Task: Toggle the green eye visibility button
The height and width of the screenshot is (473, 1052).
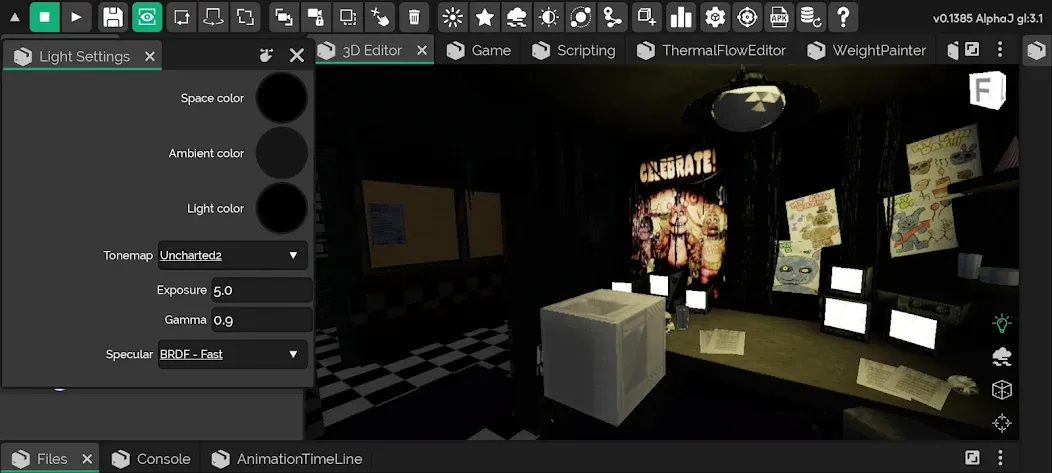Action: click(147, 17)
